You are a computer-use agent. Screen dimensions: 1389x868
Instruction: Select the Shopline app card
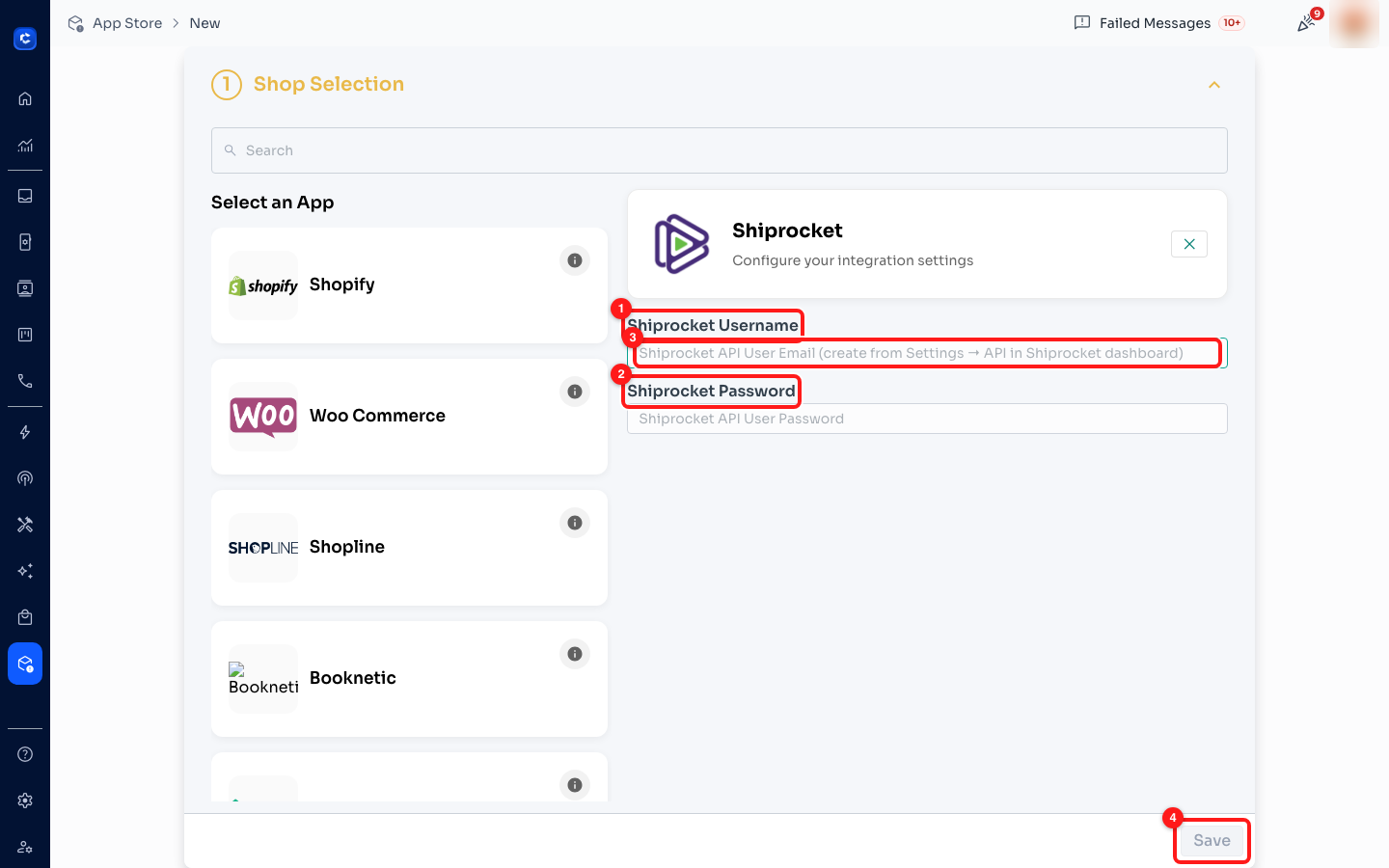click(409, 548)
